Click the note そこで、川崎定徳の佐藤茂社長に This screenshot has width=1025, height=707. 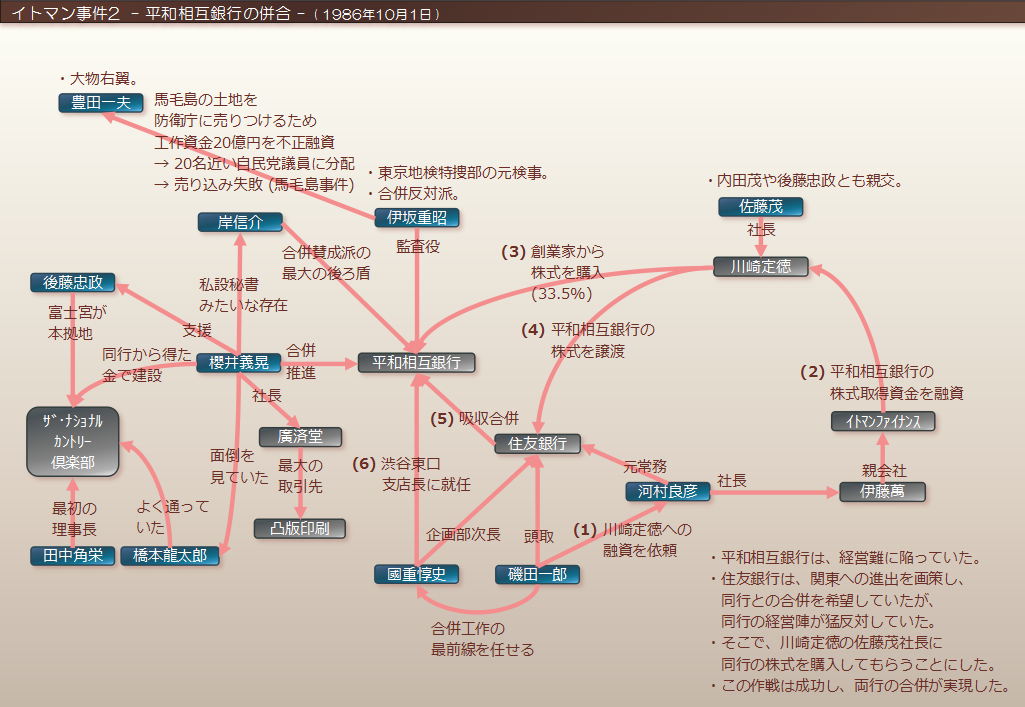(x=826, y=643)
